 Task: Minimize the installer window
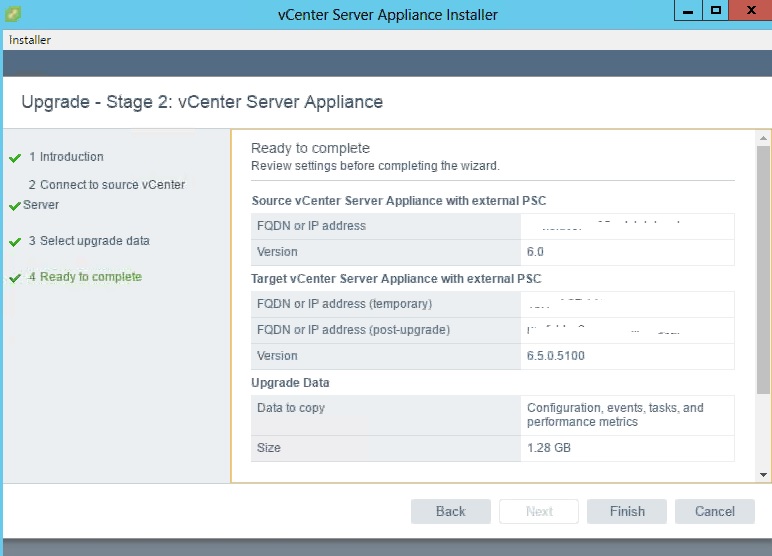[688, 11]
